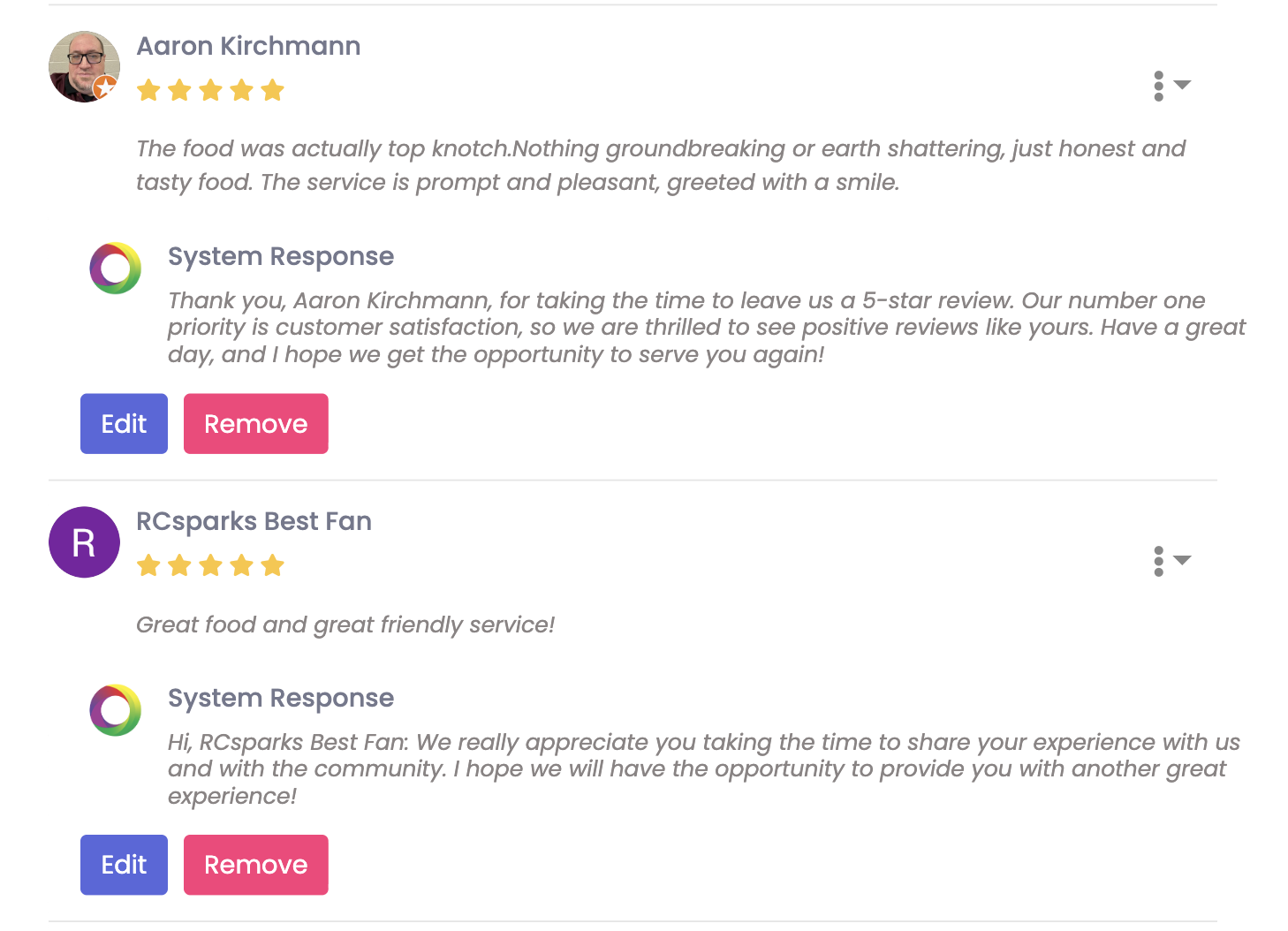
Task: Select the RCsparks Best Fan name
Action: [x=254, y=521]
